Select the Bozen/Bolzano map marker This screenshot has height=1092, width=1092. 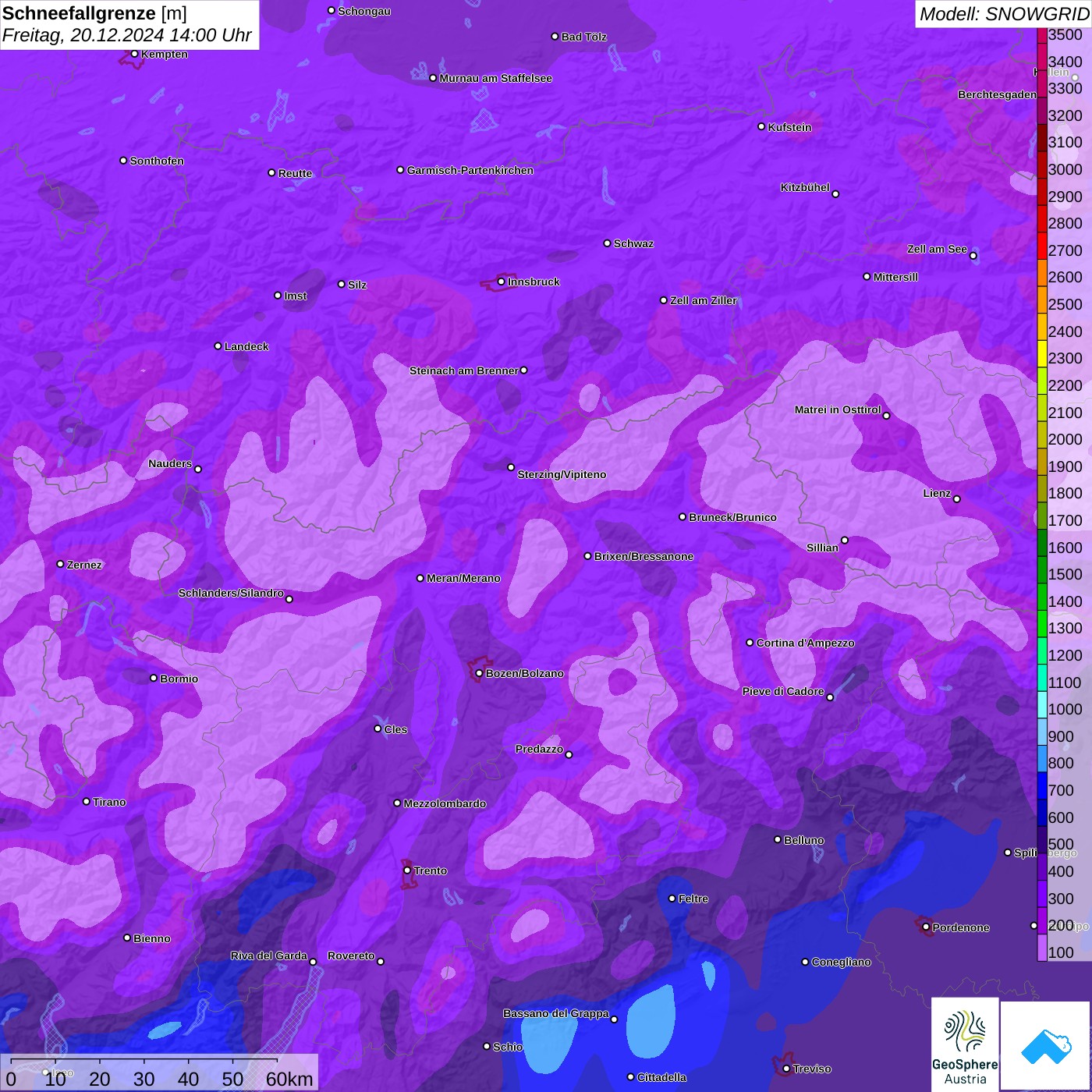[479, 673]
